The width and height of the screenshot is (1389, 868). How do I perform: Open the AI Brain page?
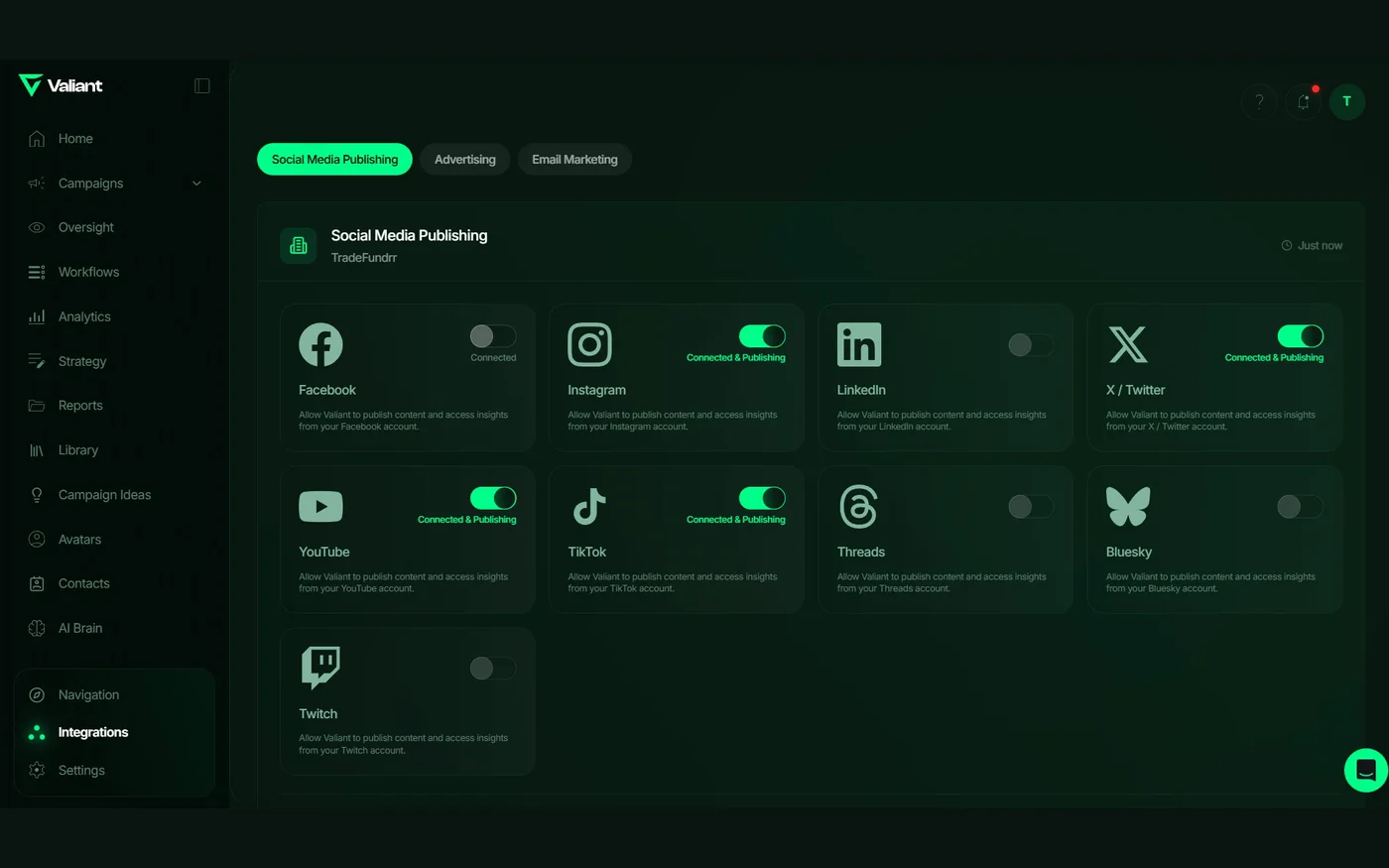pos(80,628)
